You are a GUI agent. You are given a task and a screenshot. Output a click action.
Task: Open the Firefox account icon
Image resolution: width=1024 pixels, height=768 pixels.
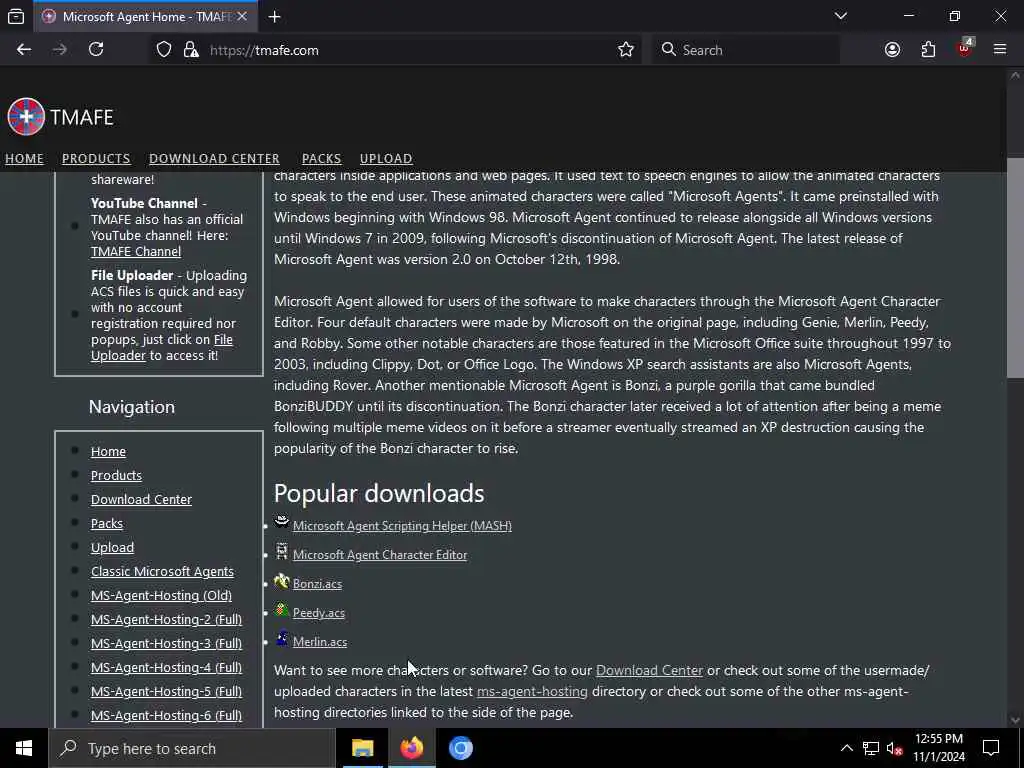892,50
